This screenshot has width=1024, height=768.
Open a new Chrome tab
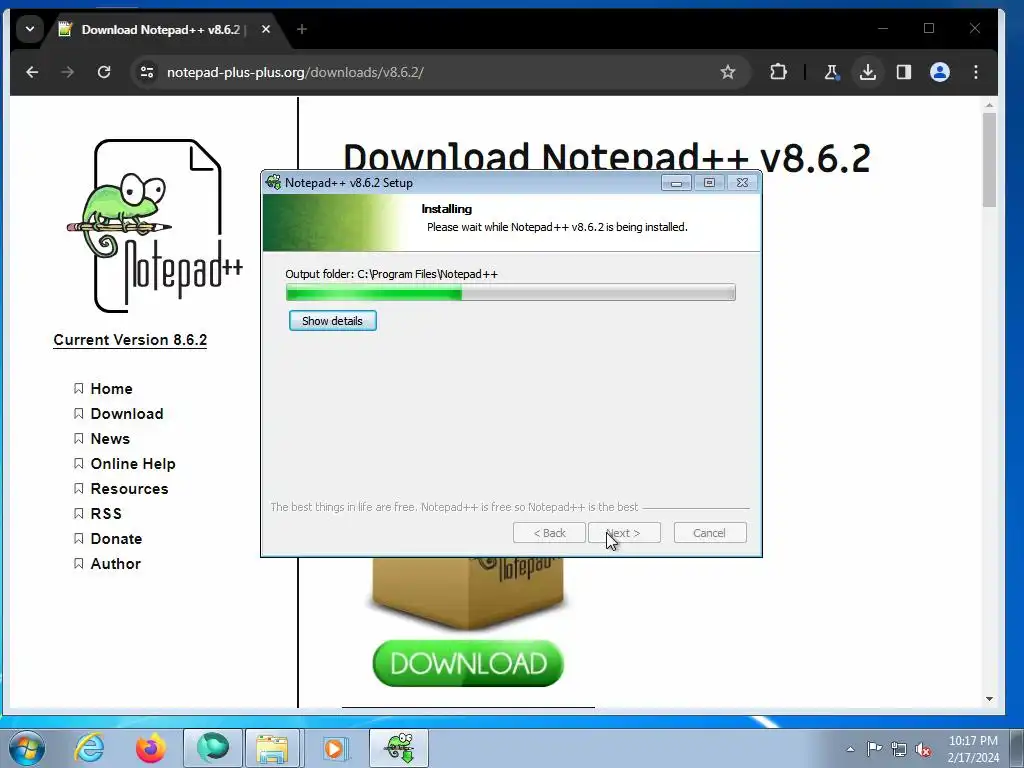pyautogui.click(x=302, y=29)
